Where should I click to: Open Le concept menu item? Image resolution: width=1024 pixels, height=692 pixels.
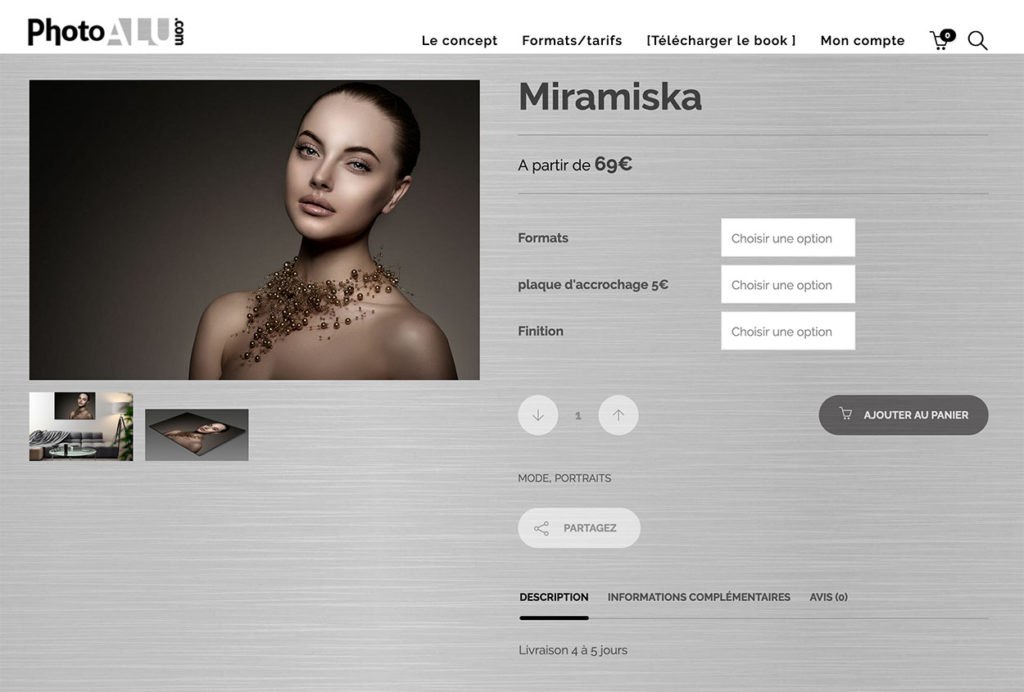[x=459, y=40]
